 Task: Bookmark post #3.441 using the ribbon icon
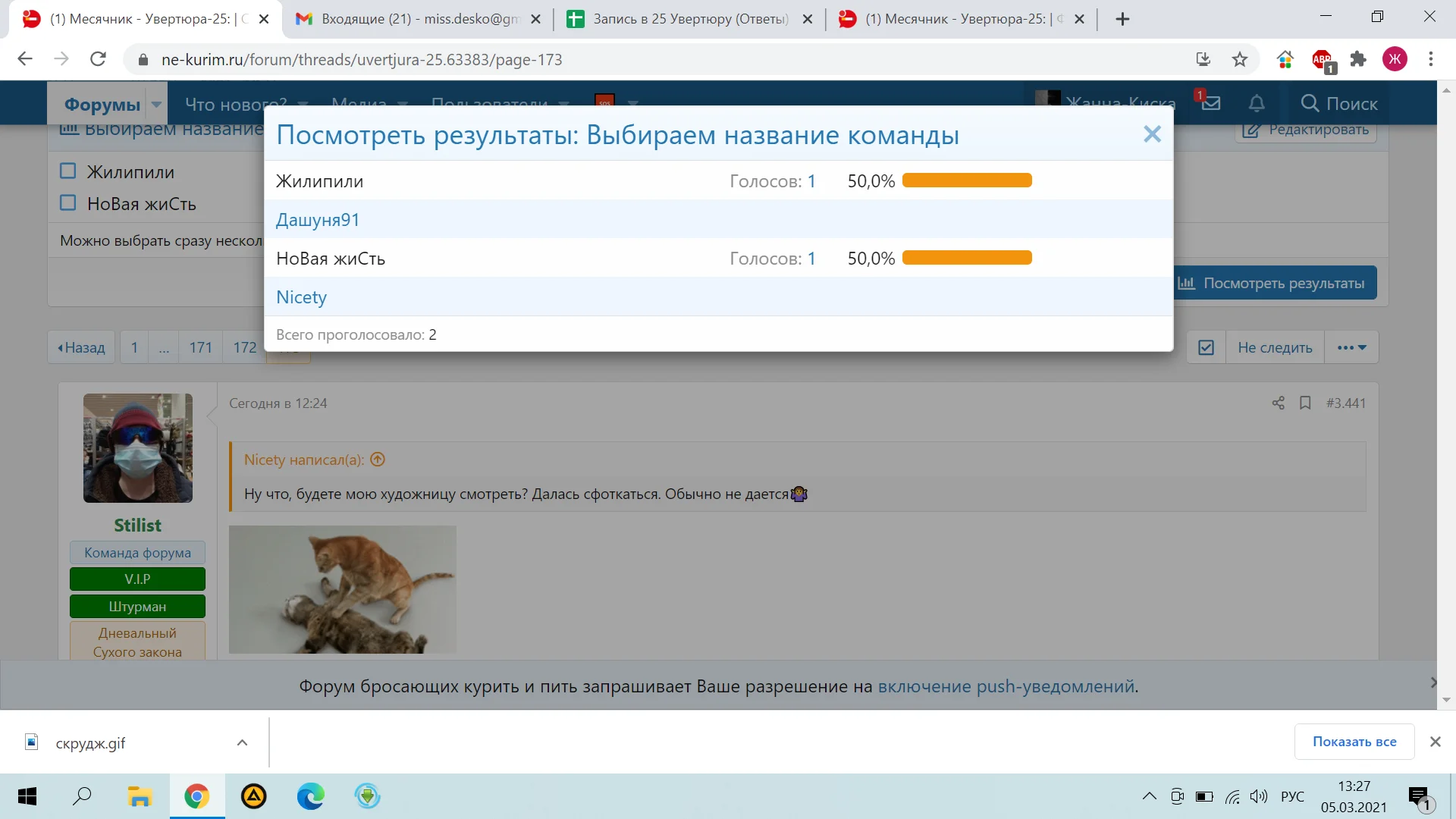pos(1306,403)
